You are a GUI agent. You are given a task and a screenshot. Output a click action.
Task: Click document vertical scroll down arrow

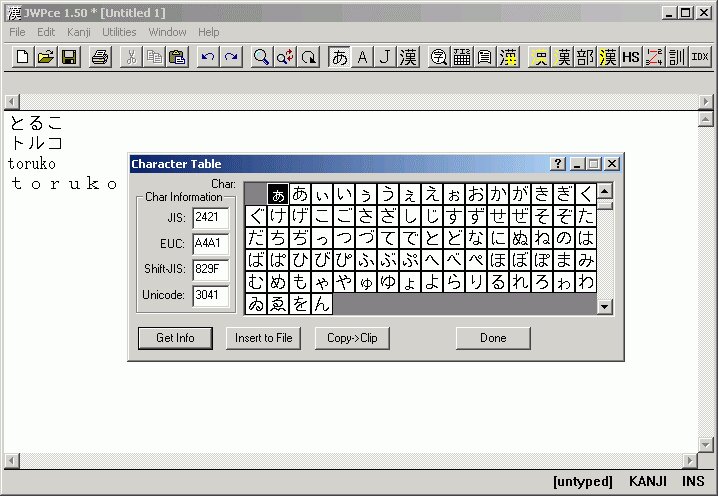pos(706,444)
